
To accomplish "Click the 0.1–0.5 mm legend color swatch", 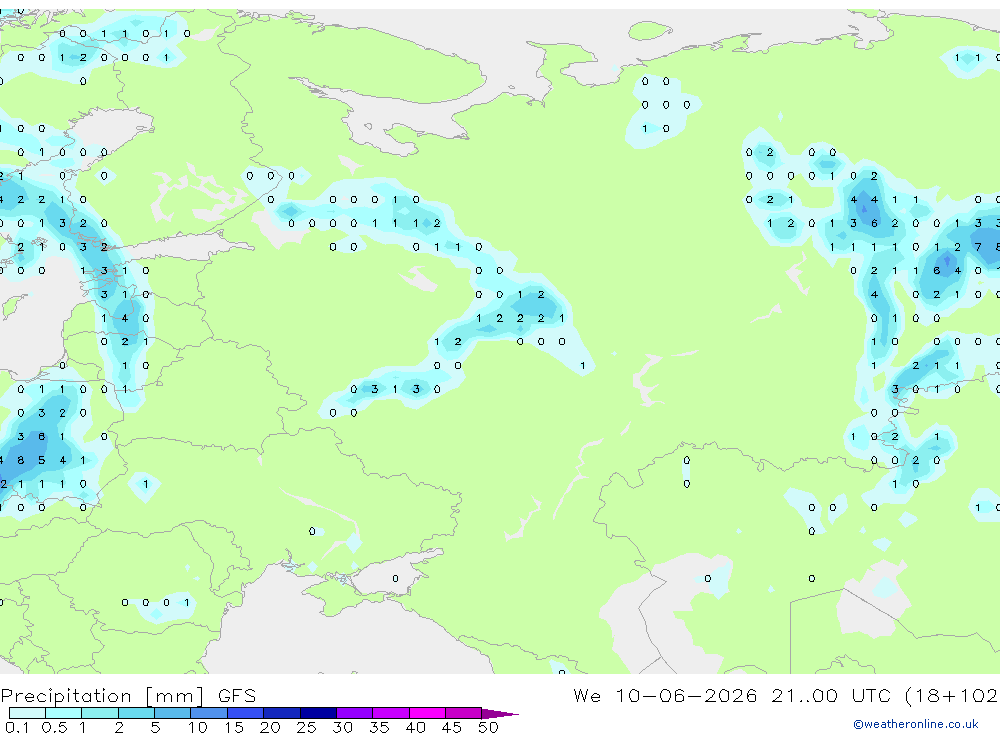I will (x=27, y=713).
